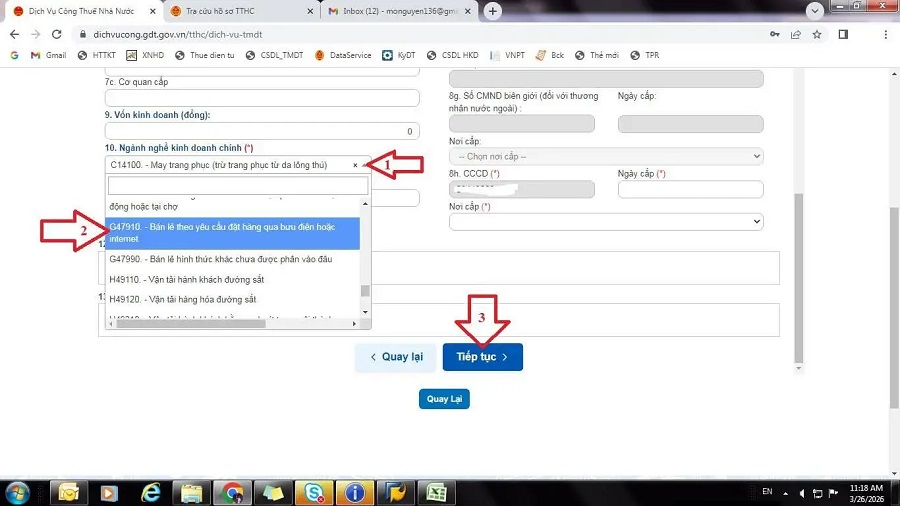Select G47910 Bán lẻ qua bưu điện hoặc internet
This screenshot has height=506, width=900.
click(232, 233)
